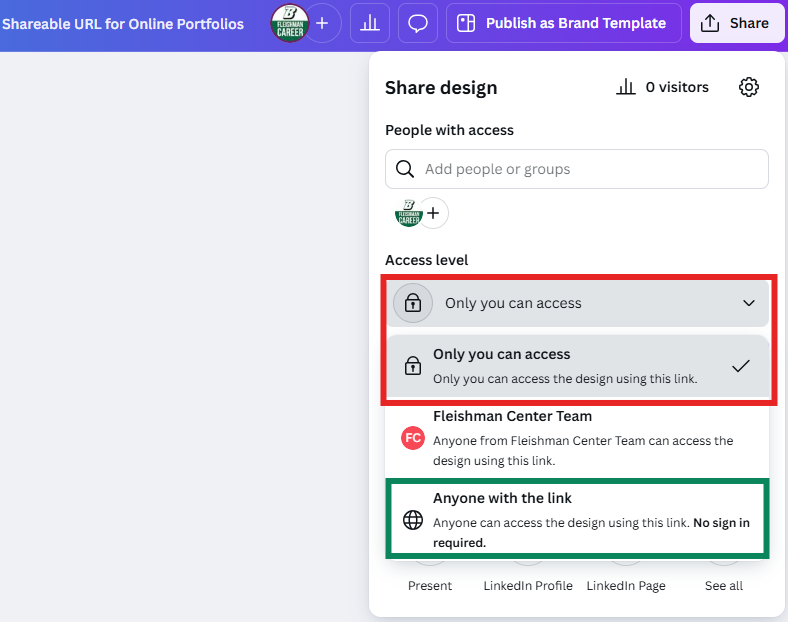Open the comments speech bubble icon
The height and width of the screenshot is (622, 788).
[x=418, y=23]
